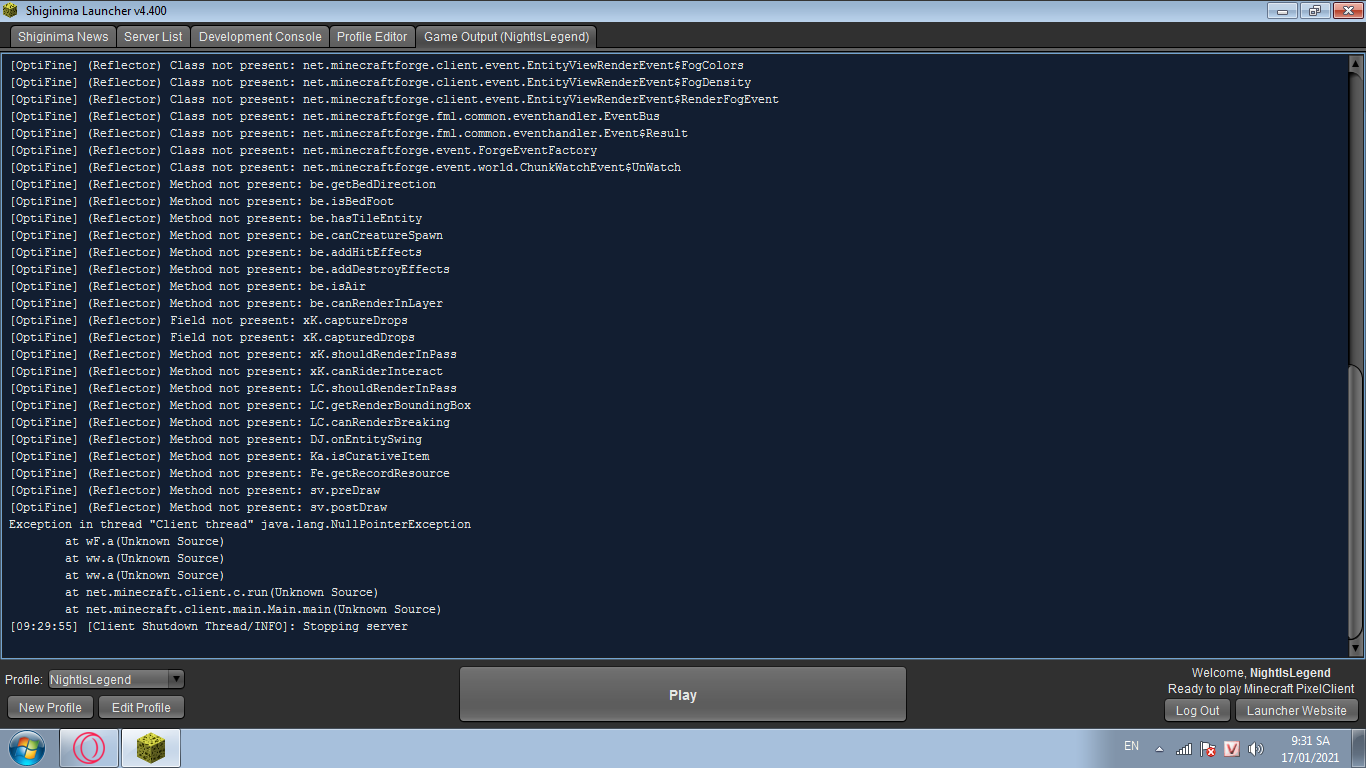Show hidden system tray icons
The width and height of the screenshot is (1366, 768).
[1159, 748]
